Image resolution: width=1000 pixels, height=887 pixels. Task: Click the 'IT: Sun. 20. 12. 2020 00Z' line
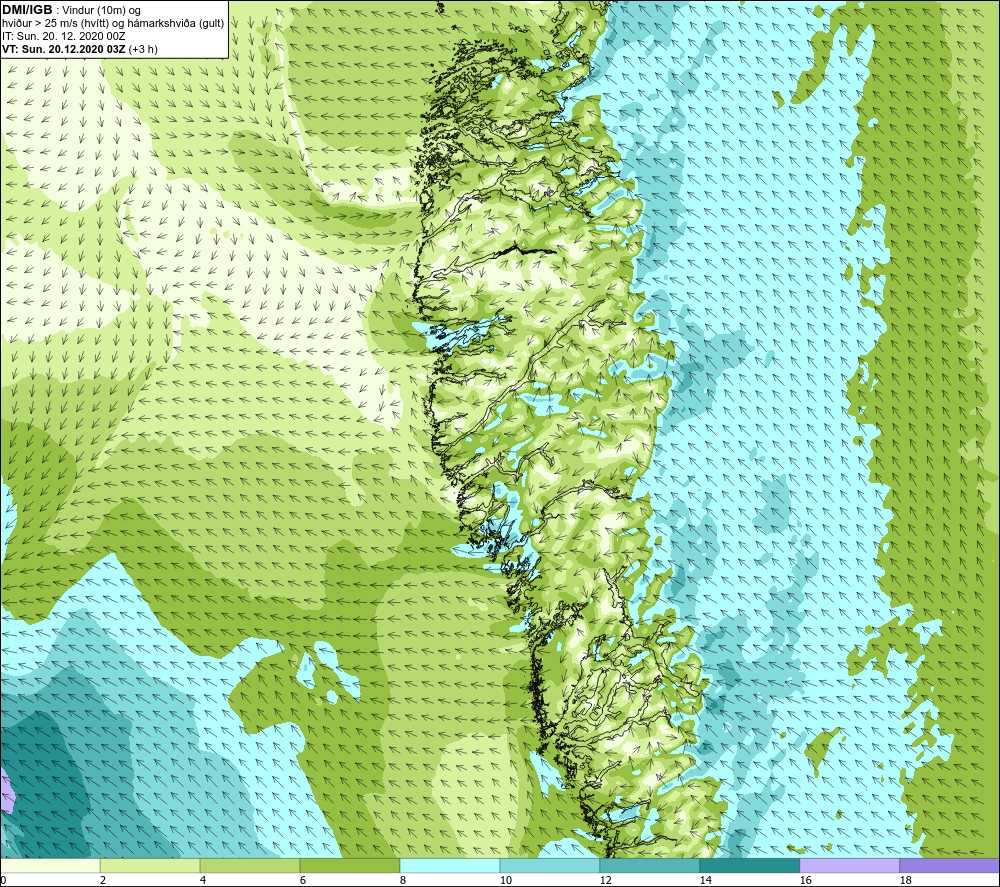64,36
